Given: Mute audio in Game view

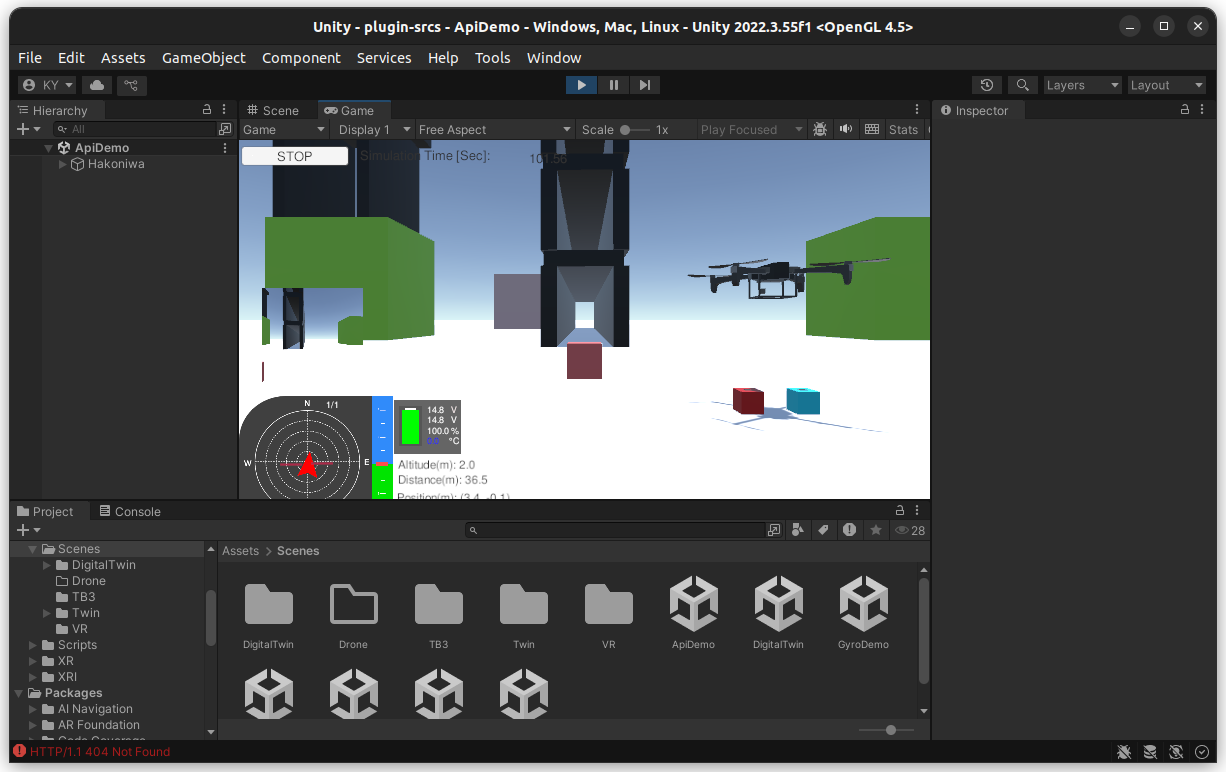Looking at the screenshot, I should pos(846,129).
